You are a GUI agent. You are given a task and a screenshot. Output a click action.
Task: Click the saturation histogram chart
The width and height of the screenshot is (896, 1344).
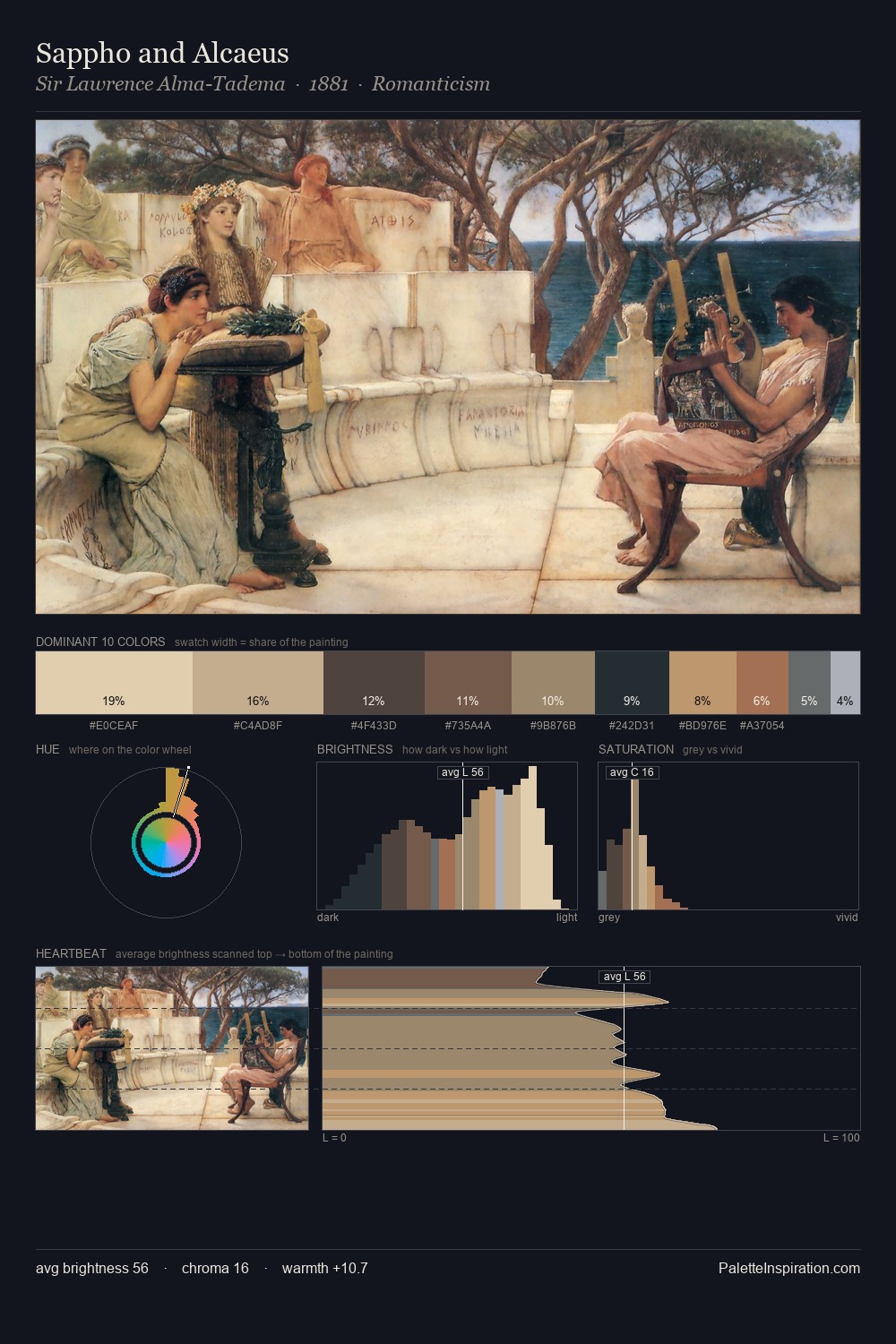click(x=728, y=836)
